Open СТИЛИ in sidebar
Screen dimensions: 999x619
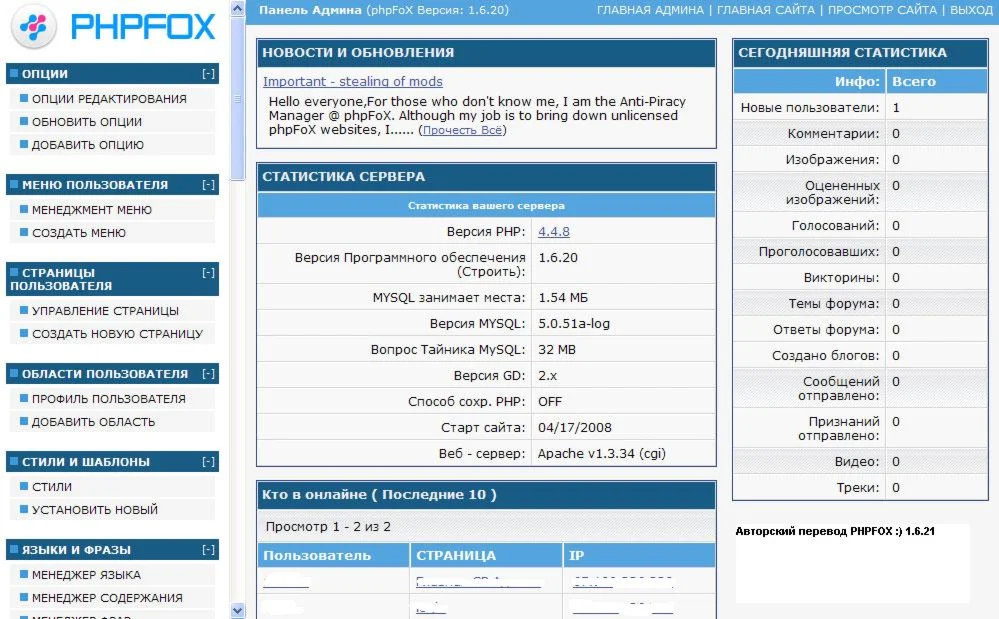pyautogui.click(x=52, y=487)
